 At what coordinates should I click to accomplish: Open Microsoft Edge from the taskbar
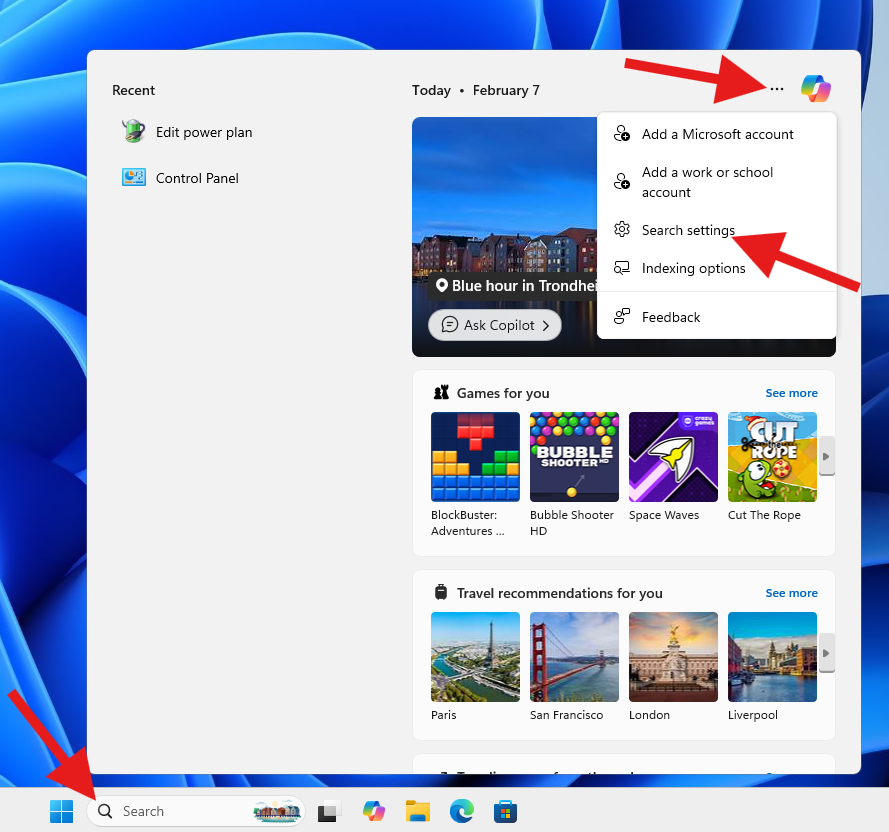click(461, 811)
